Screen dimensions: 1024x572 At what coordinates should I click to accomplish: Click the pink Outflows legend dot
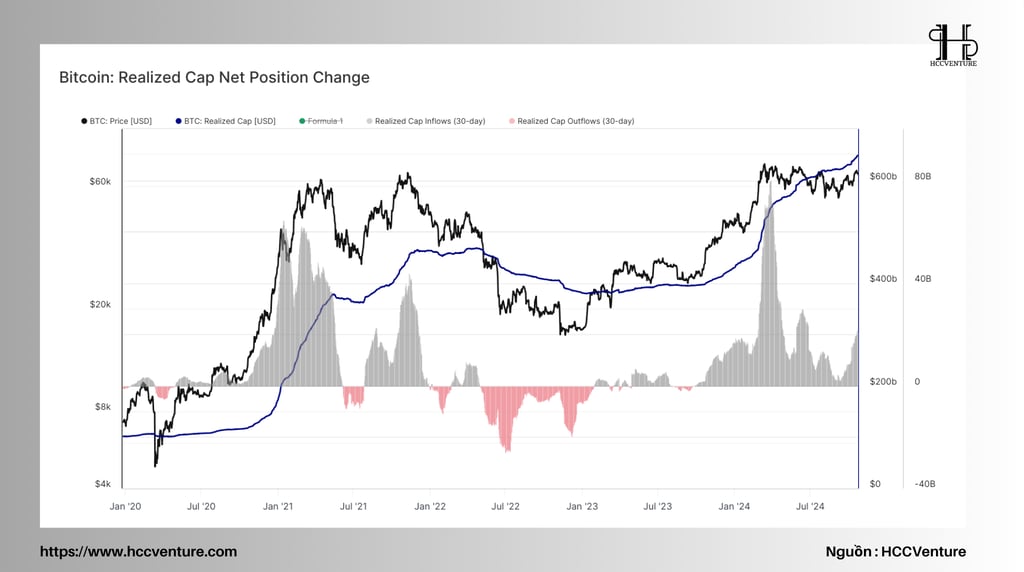(512, 121)
